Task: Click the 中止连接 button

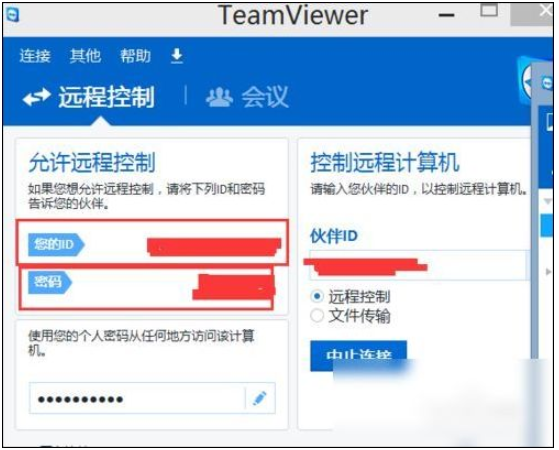Action: (358, 355)
